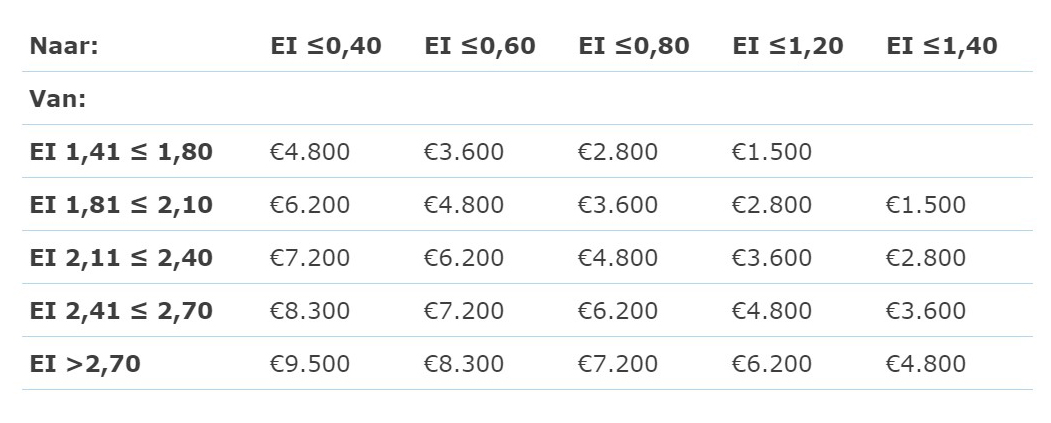Click the 'Naar:' header cell

coord(64,46)
